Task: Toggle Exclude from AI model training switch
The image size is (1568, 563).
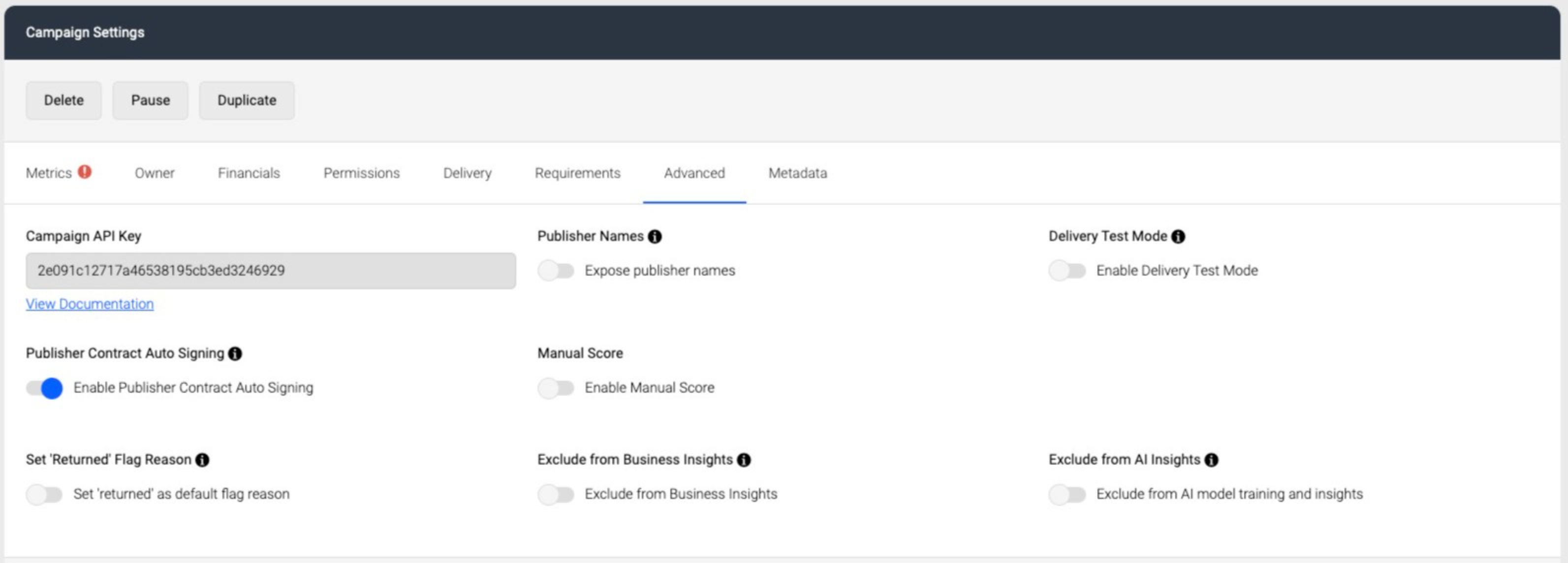Action: (1067, 494)
